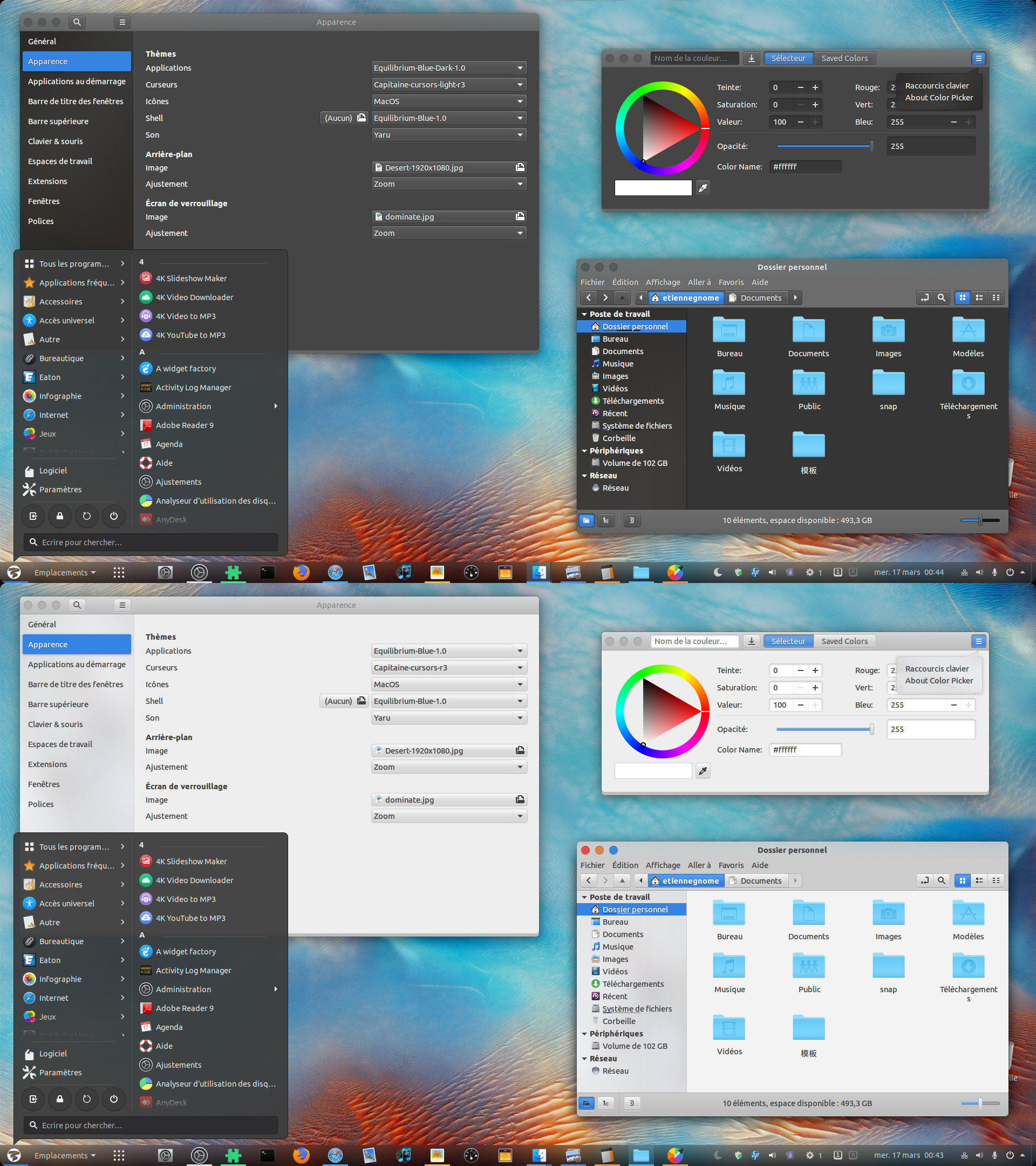Click the save color download icon in dark Color Picker
The height and width of the screenshot is (1166, 1036).
752,58
